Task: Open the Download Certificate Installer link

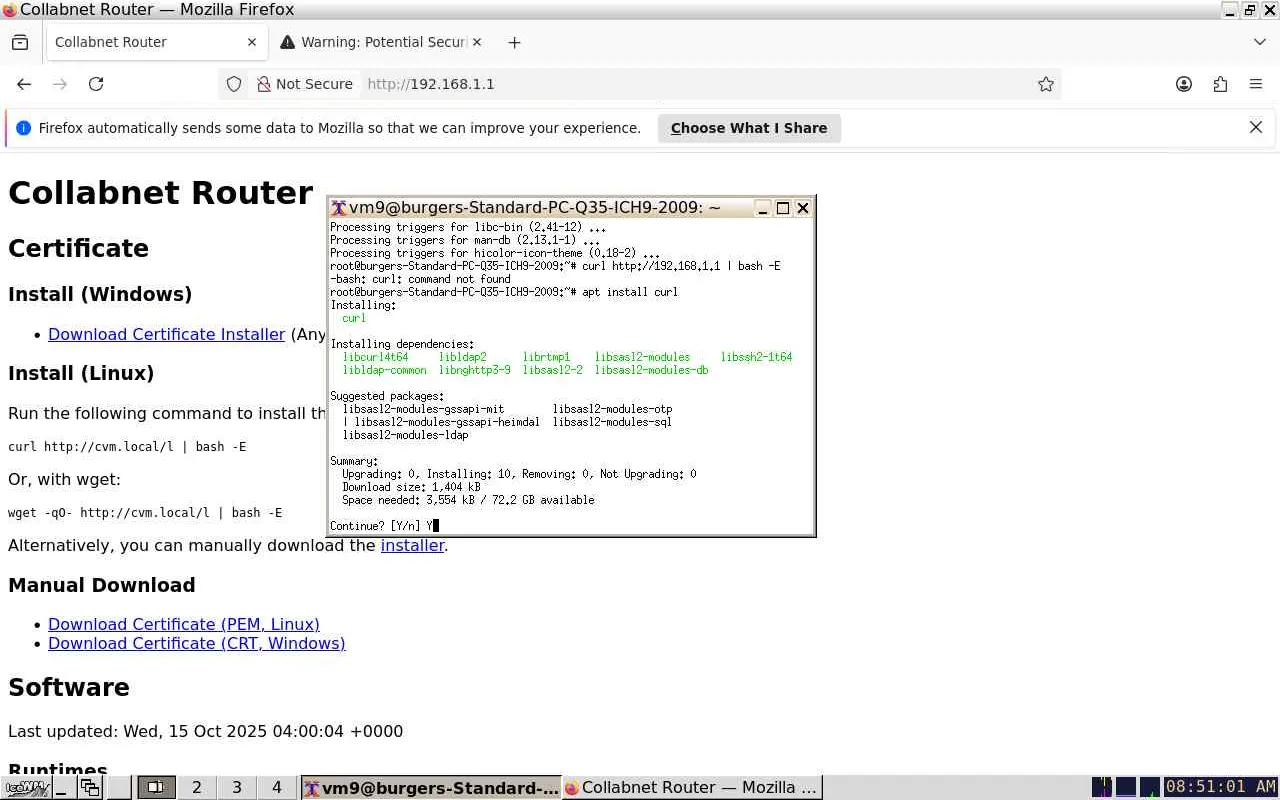Action: (x=166, y=334)
